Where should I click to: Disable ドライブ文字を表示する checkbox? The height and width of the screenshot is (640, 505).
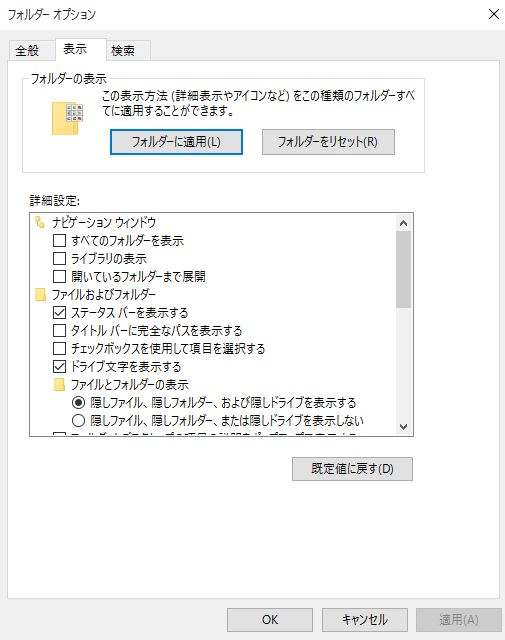60,367
